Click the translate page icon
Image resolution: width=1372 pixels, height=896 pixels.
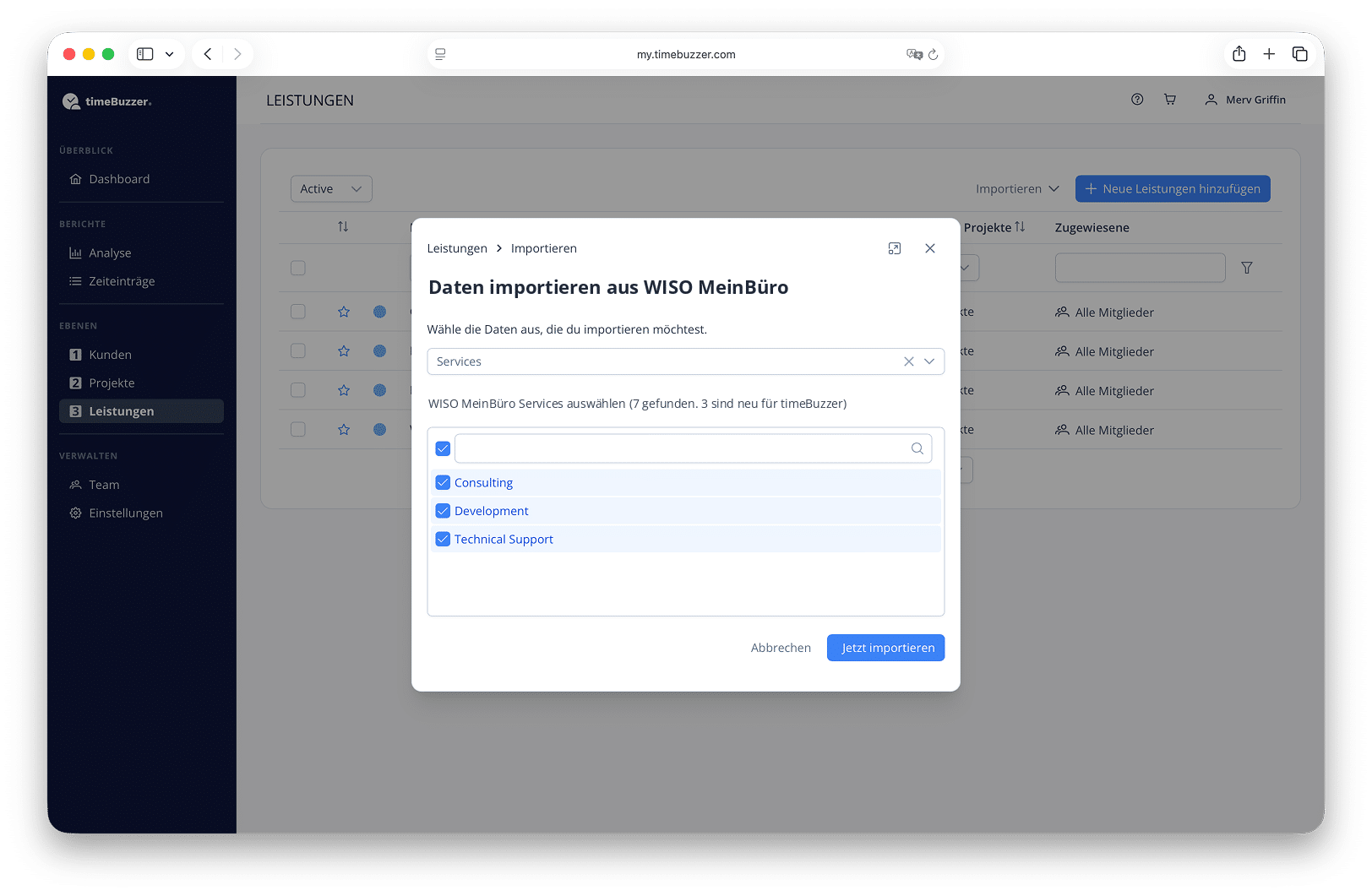pyautogui.click(x=914, y=54)
